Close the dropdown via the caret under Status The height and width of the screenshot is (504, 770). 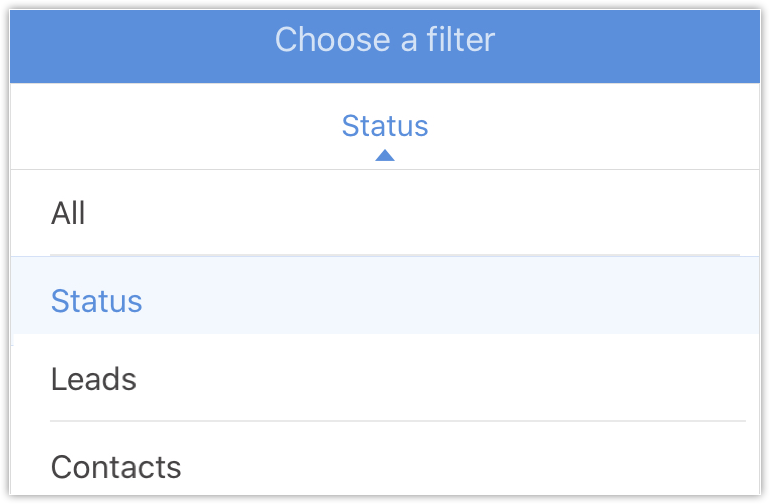click(x=385, y=155)
